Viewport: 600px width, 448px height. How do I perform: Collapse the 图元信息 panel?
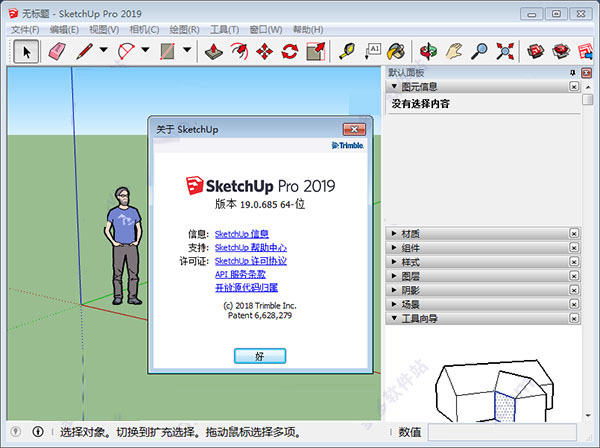(x=394, y=86)
